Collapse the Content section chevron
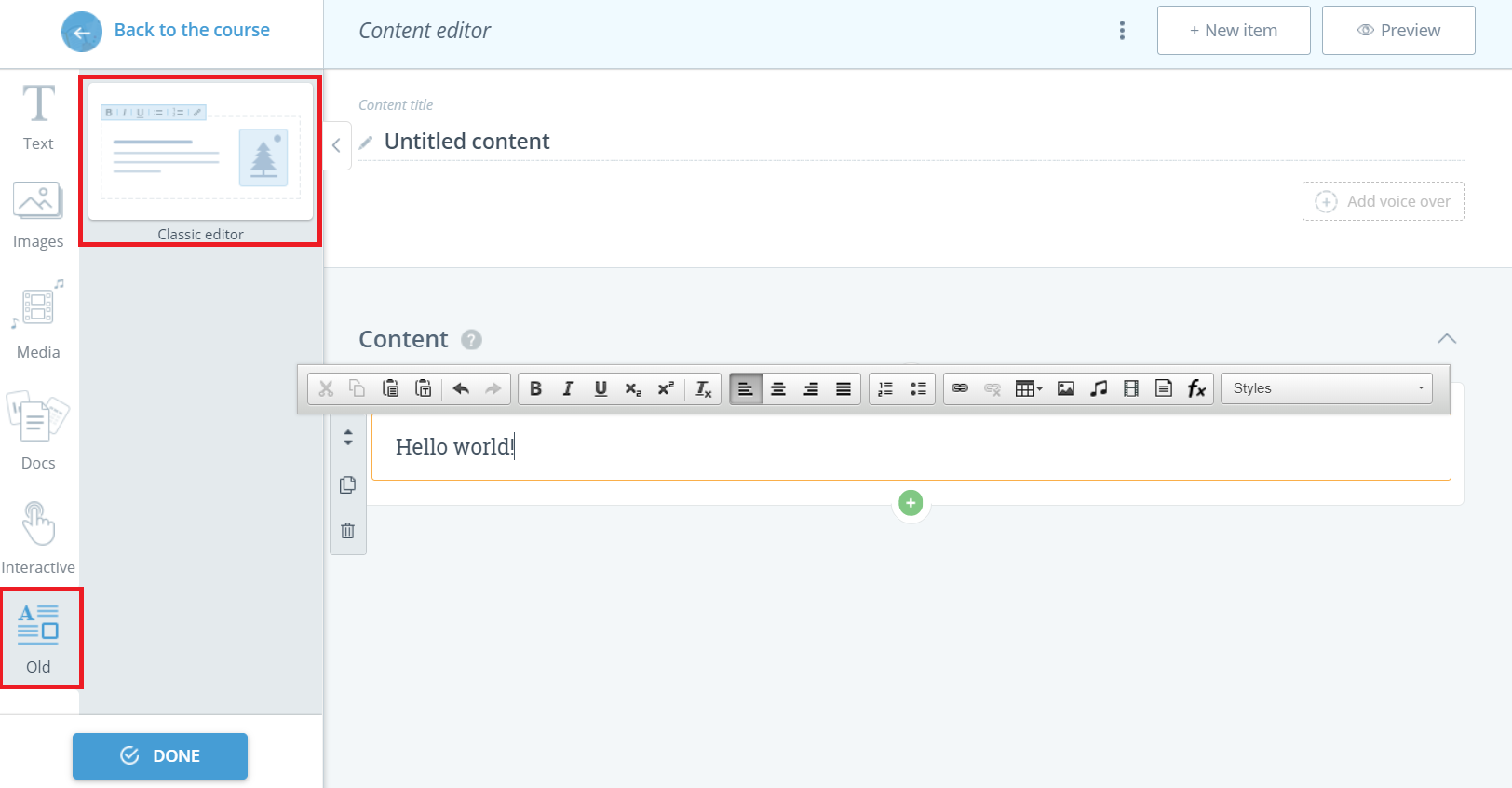 1446,338
